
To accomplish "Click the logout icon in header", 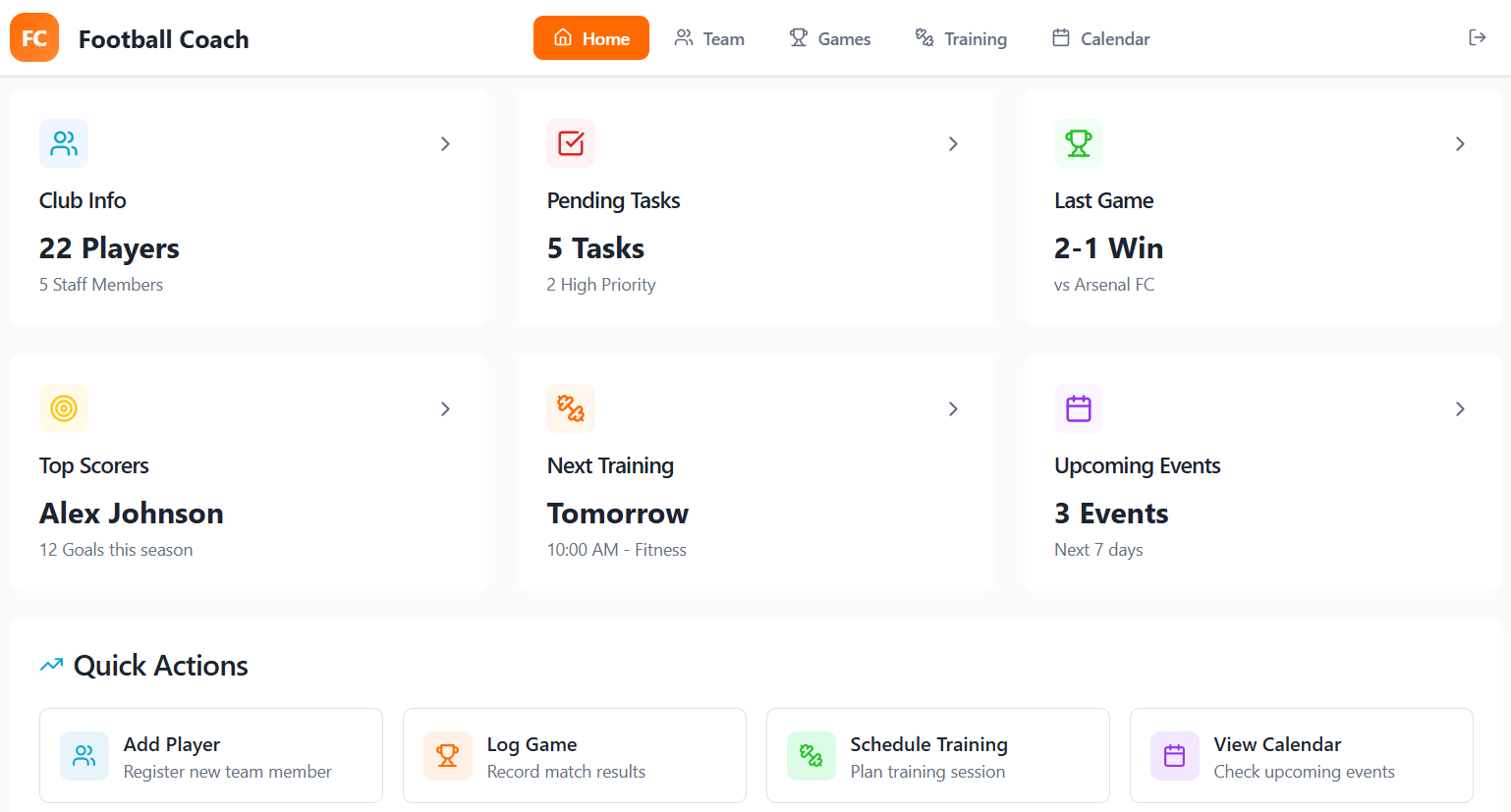I will click(1477, 37).
